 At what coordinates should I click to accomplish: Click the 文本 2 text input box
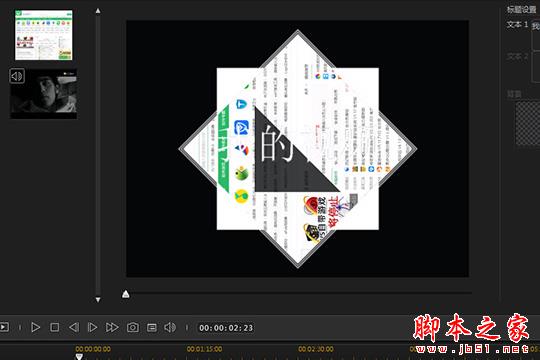click(x=536, y=66)
